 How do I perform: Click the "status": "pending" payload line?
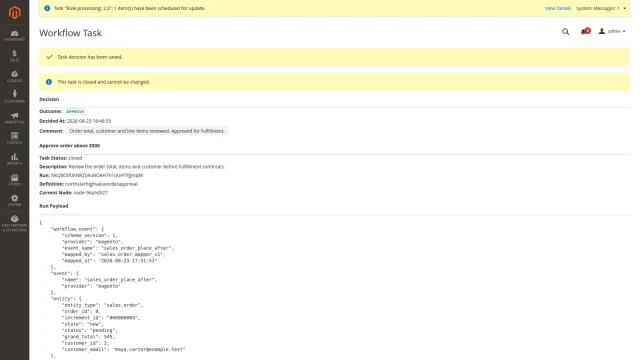[x=89, y=330]
